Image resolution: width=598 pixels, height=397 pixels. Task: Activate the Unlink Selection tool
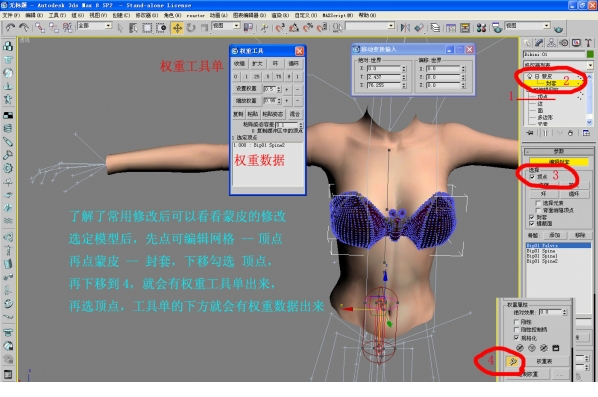(x=53, y=27)
